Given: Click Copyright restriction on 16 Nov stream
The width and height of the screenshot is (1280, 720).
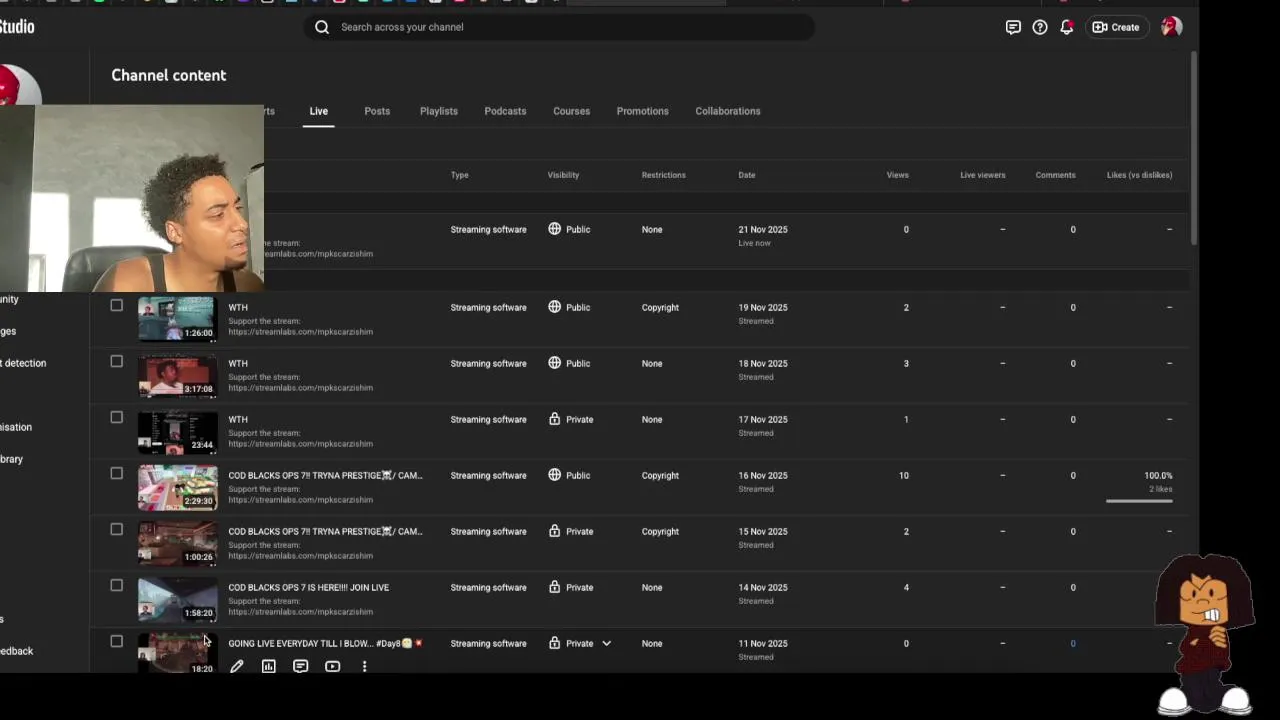Looking at the screenshot, I should click(660, 475).
